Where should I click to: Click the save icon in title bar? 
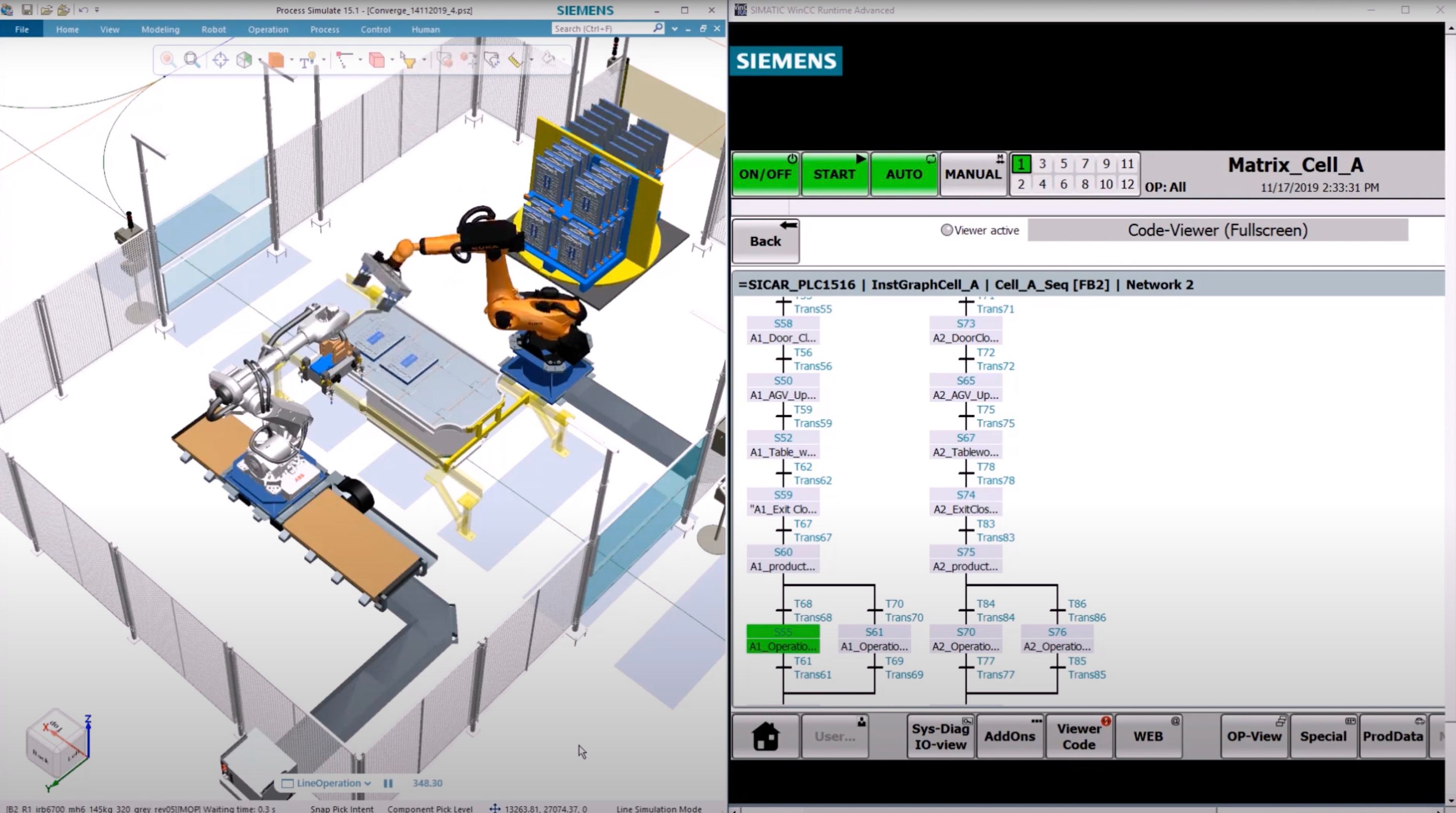click(27, 10)
